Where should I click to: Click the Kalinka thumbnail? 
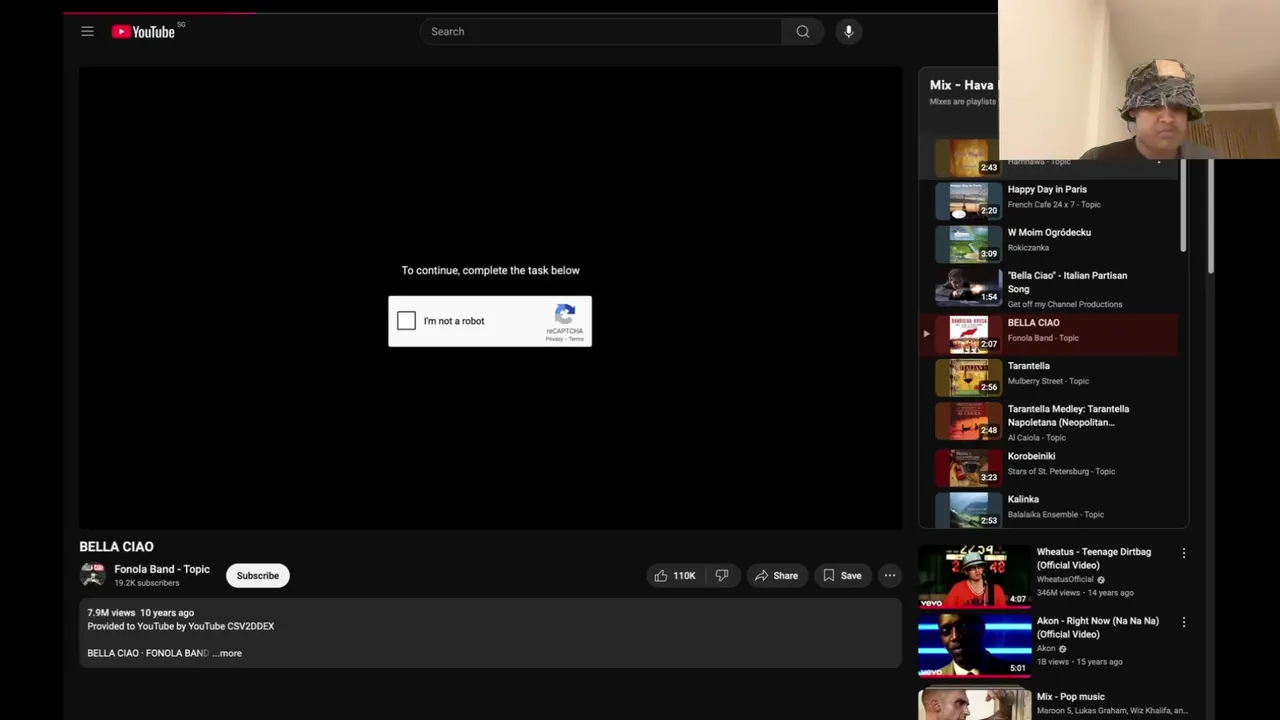coord(968,509)
